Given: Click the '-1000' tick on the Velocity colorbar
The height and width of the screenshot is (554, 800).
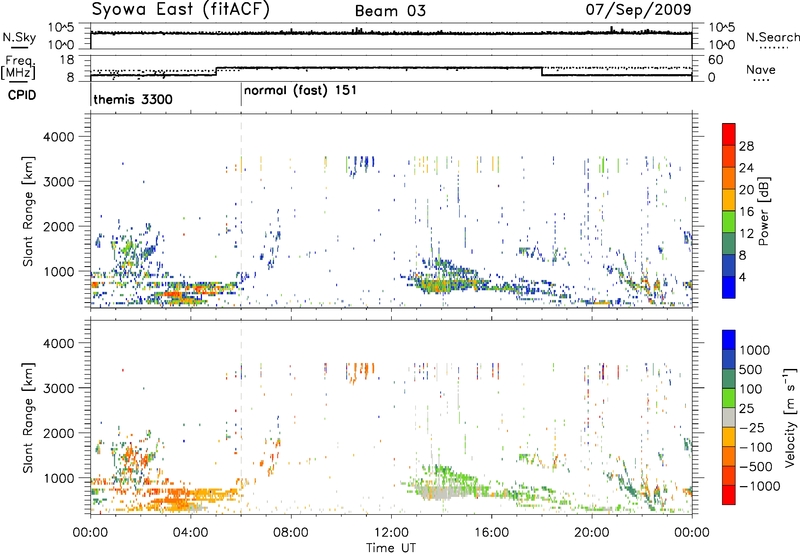Looking at the screenshot, I should (x=759, y=486).
